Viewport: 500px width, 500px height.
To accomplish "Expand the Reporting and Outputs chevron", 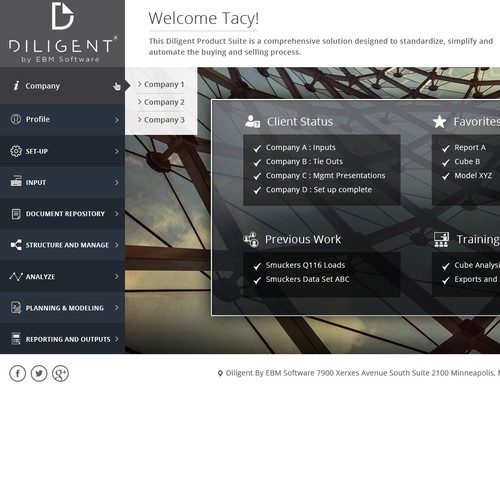I will [116, 339].
